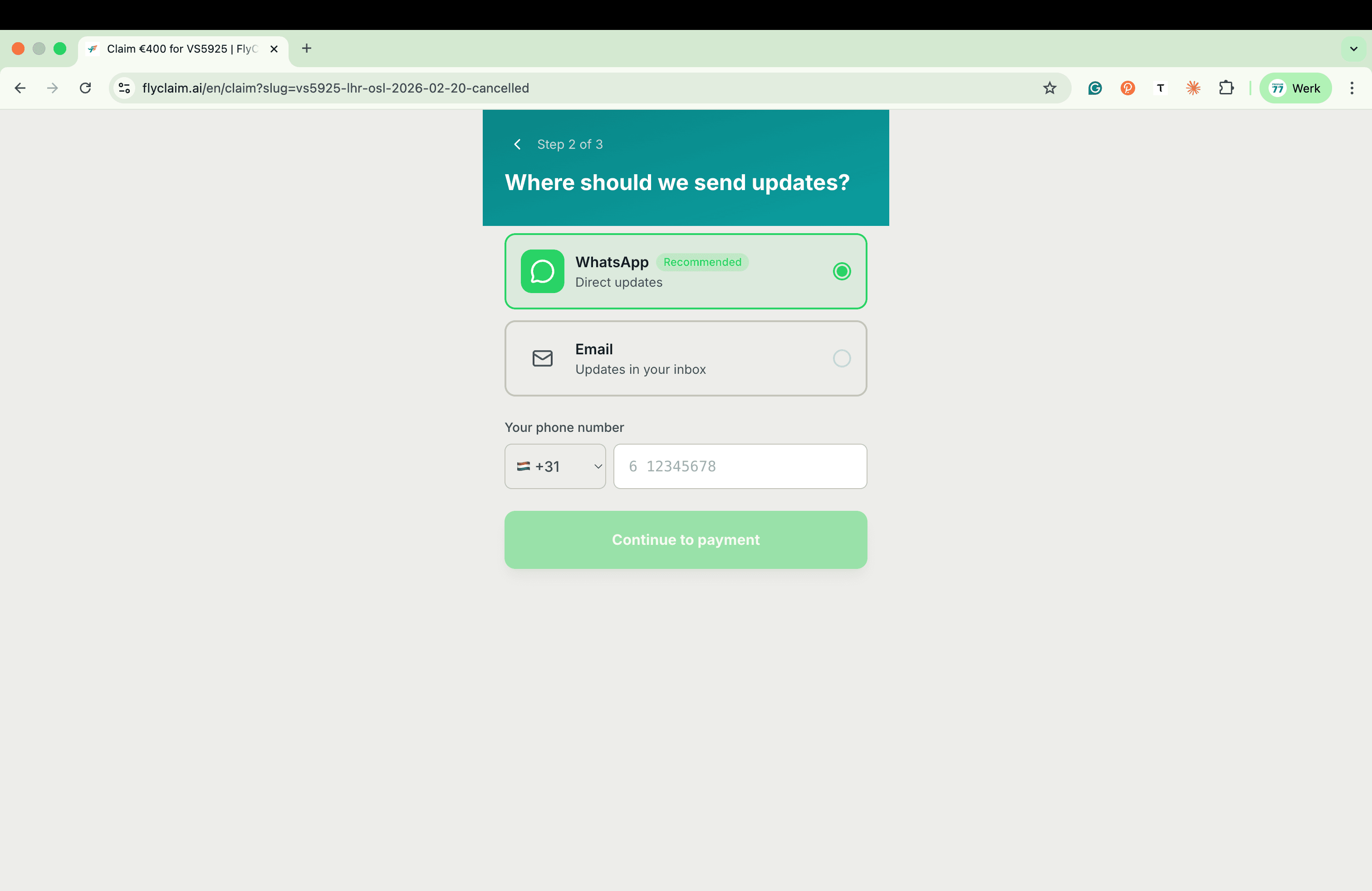Click the phone number input field
The image size is (1372, 891).
pyautogui.click(x=740, y=466)
